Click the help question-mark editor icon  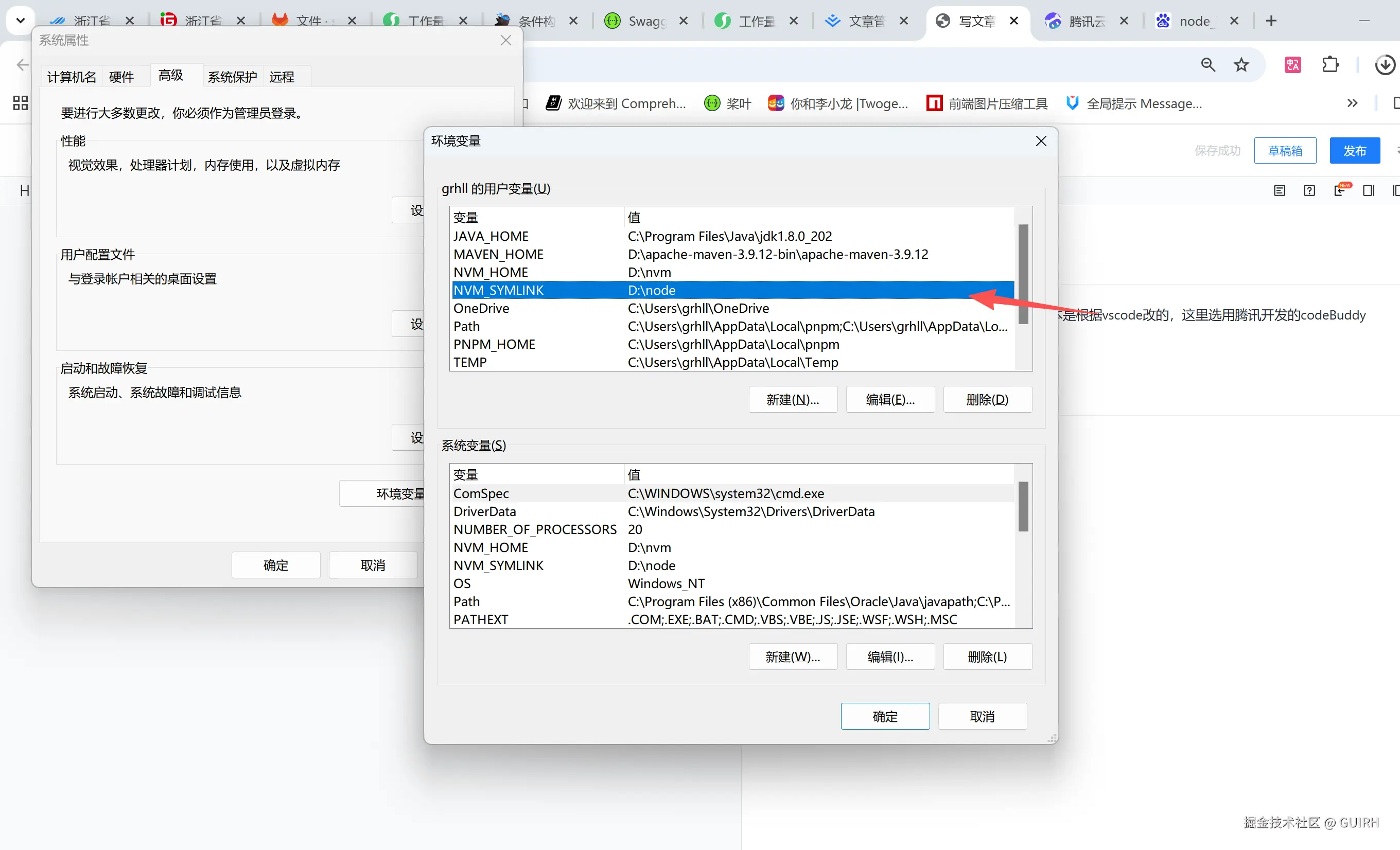[x=1309, y=191]
